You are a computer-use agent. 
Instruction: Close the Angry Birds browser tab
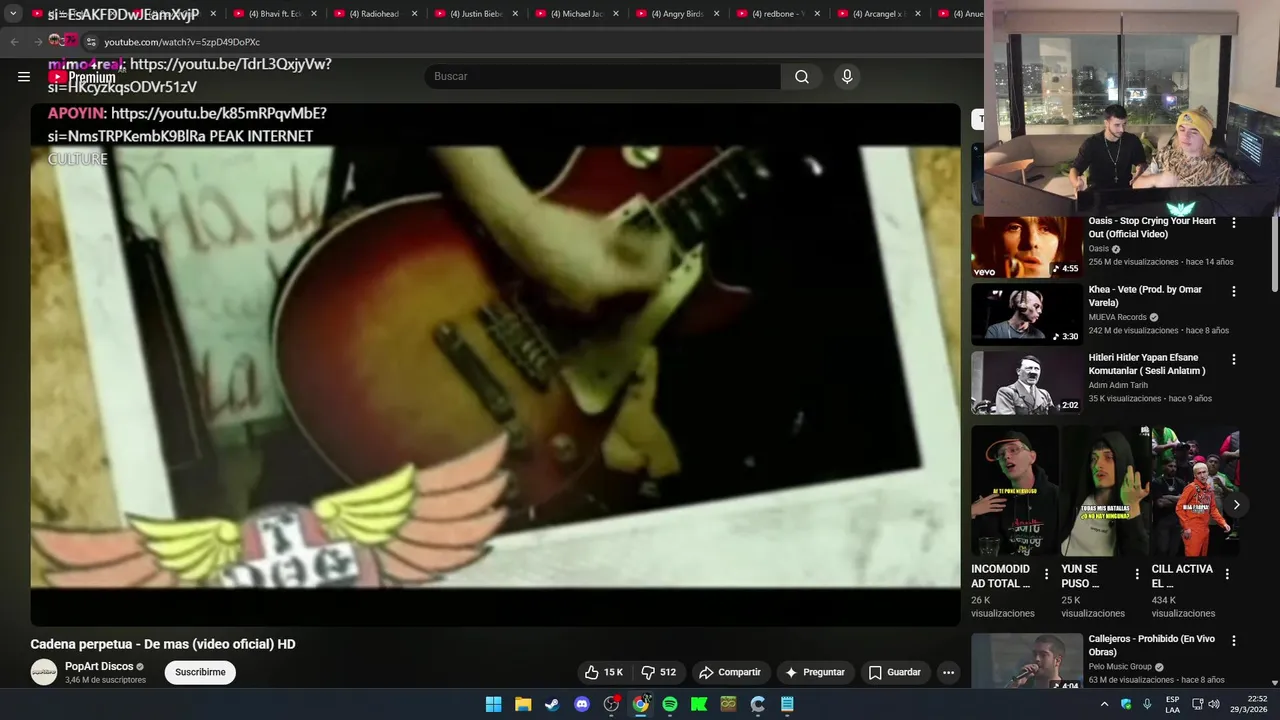716,14
